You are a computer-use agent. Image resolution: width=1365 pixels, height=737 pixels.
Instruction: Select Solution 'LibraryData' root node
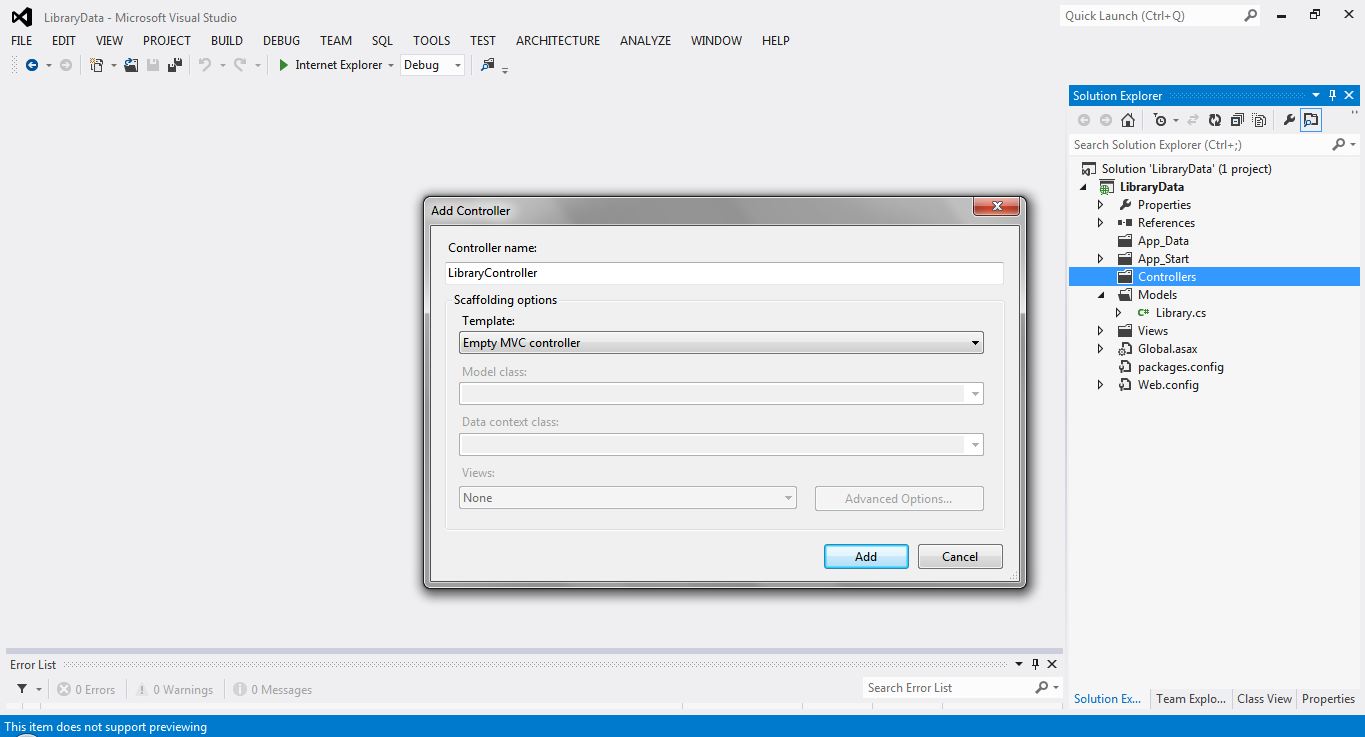pyautogui.click(x=1186, y=169)
